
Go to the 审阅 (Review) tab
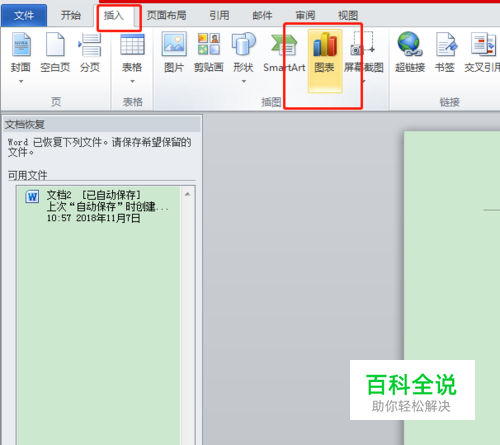click(305, 15)
